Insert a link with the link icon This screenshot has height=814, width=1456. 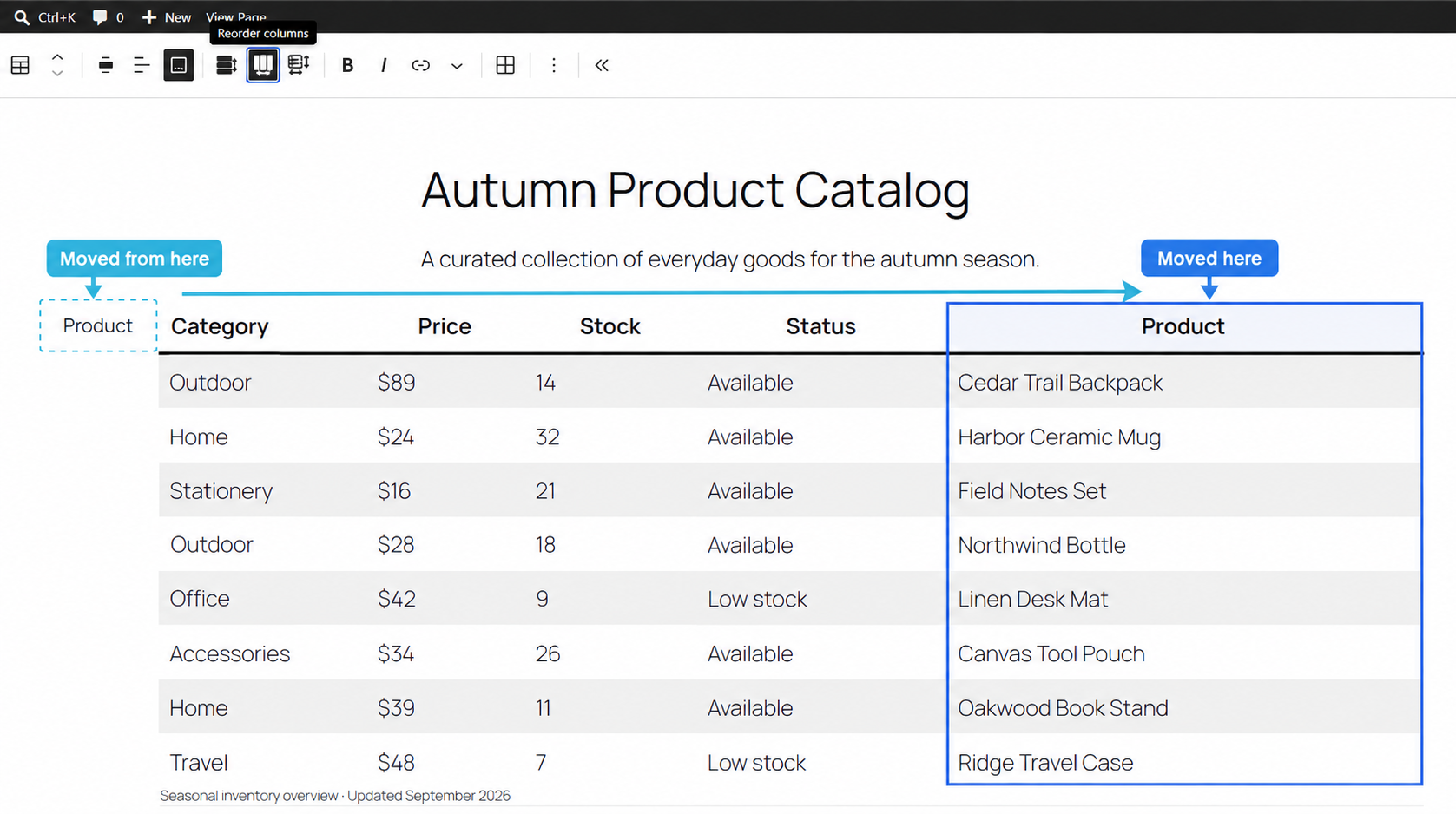point(420,65)
